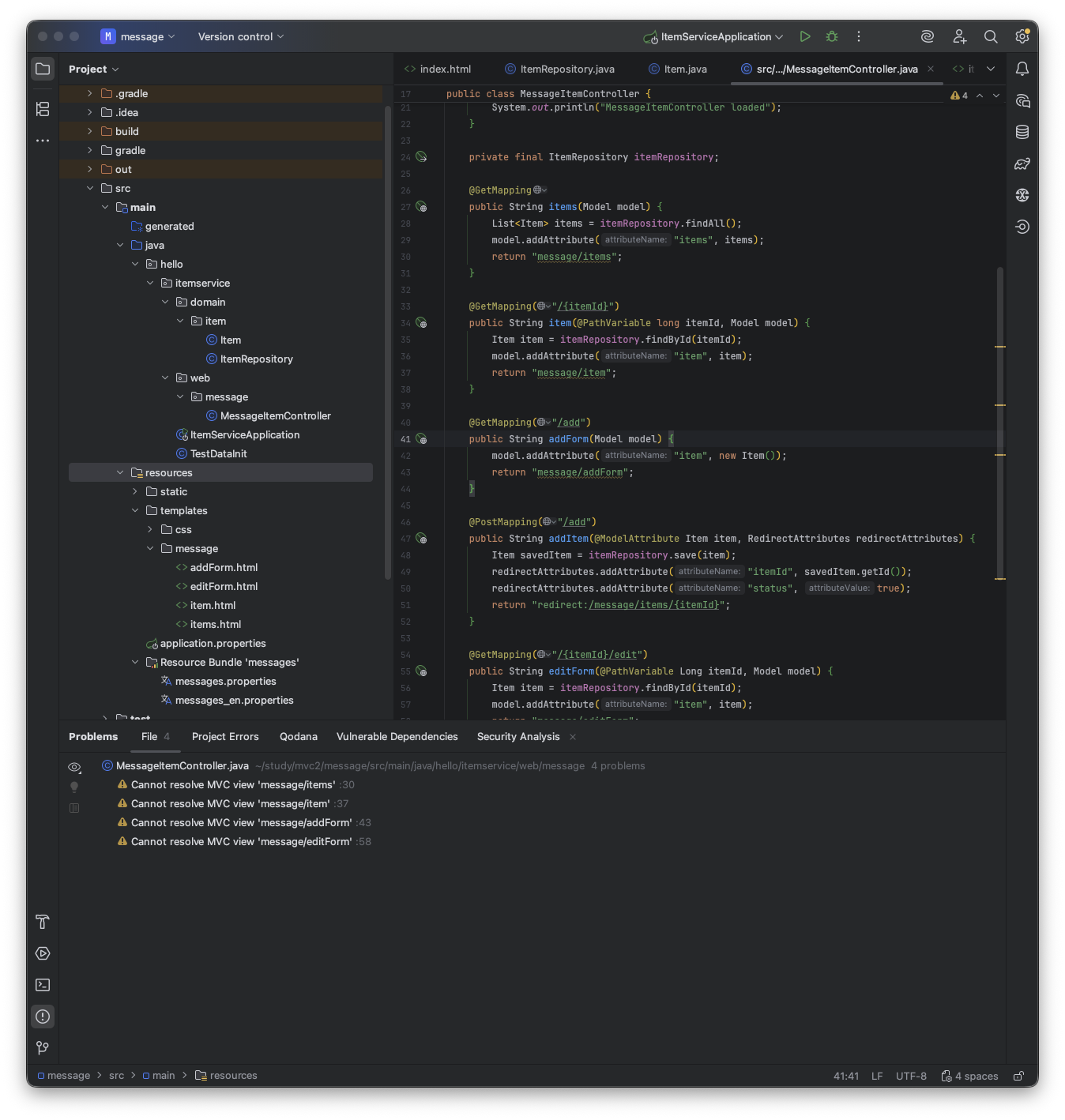Image resolution: width=1065 pixels, height=1120 pixels.
Task: Open the Notifications bell icon
Action: [1022, 69]
